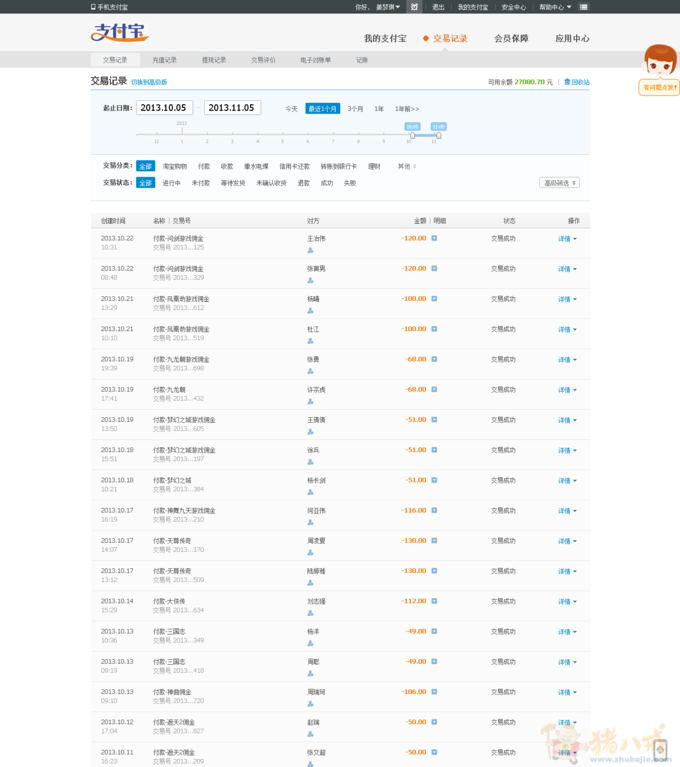The height and width of the screenshot is (767, 680).
Task: Click the 11.05 end handle on timeline
Action: (438, 135)
